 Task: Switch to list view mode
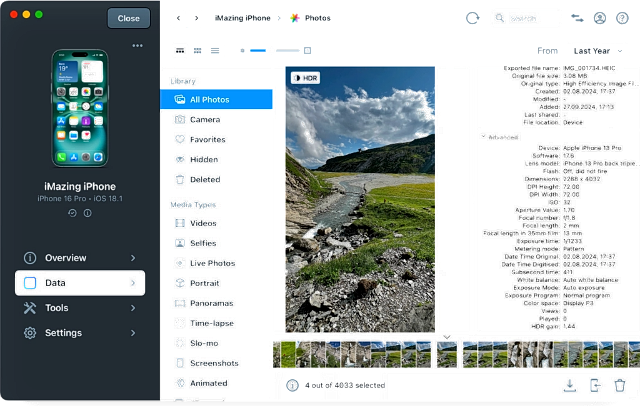[x=215, y=51]
